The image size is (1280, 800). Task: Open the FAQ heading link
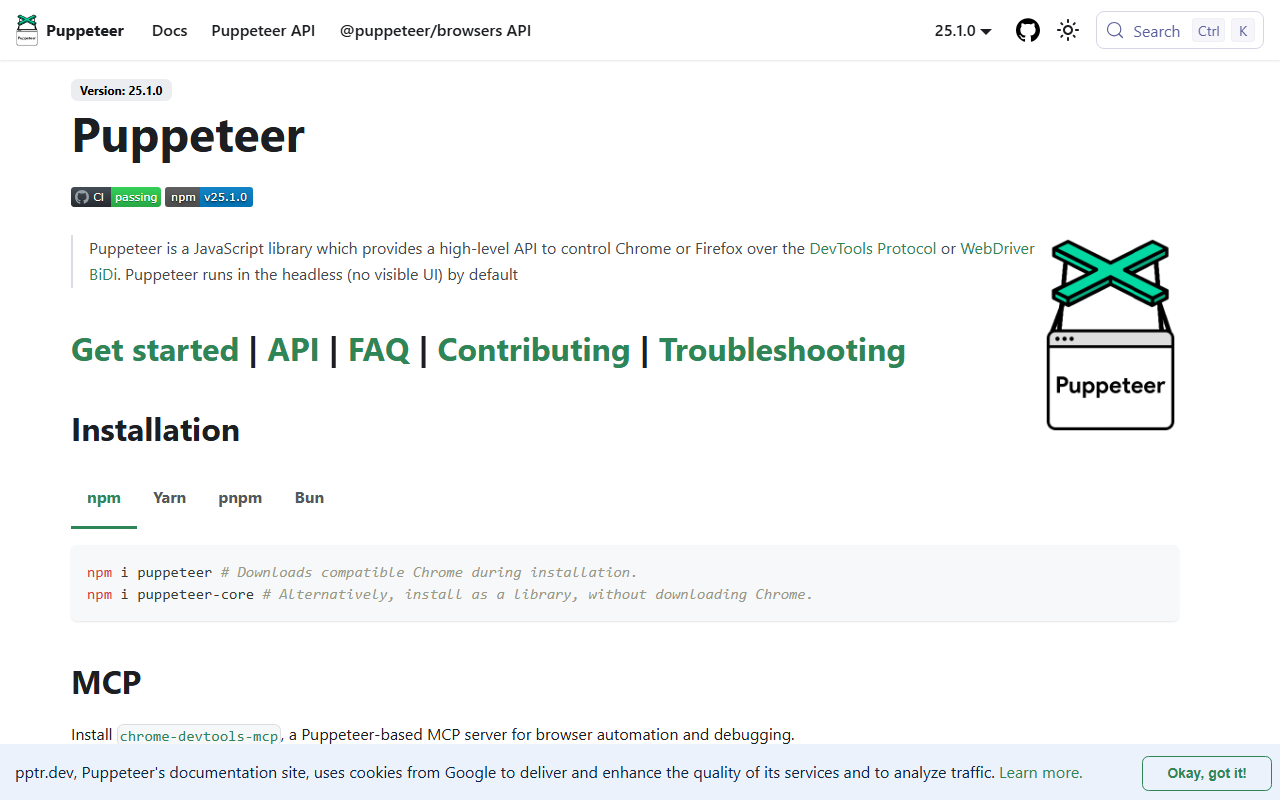pyautogui.click(x=379, y=350)
